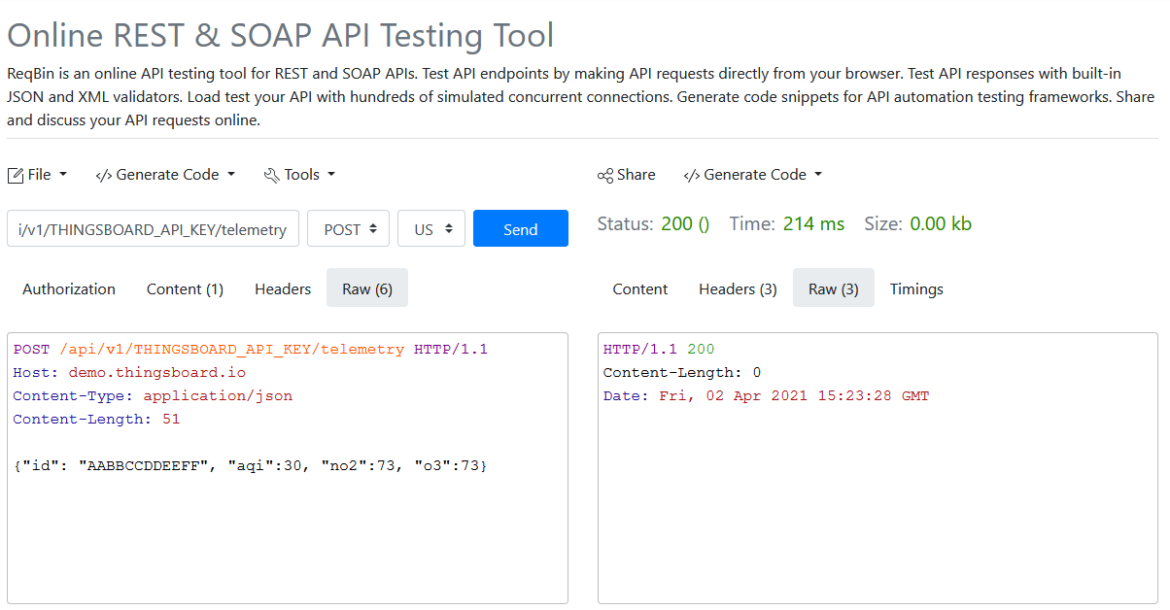
Task: Click inside the raw response text area
Action: 877,500
